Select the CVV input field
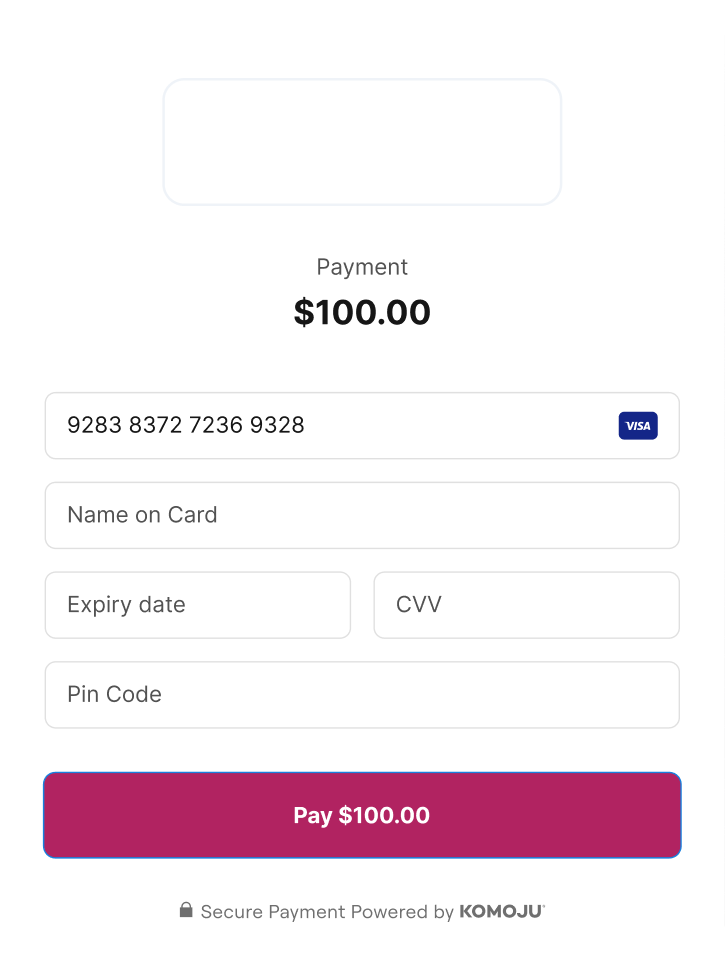 click(x=526, y=605)
